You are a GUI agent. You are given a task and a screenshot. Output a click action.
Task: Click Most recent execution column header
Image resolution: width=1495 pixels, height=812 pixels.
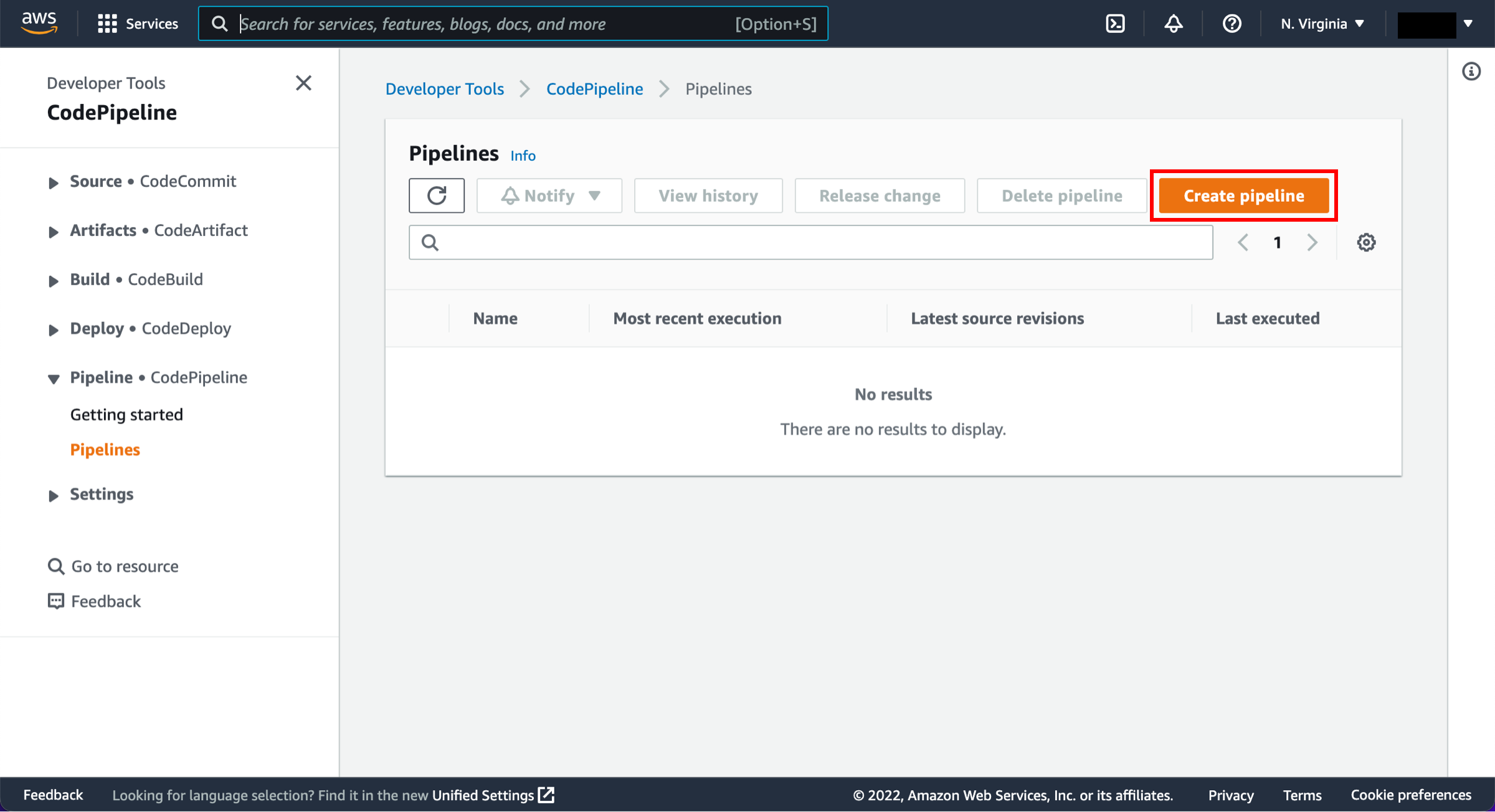pyautogui.click(x=697, y=318)
